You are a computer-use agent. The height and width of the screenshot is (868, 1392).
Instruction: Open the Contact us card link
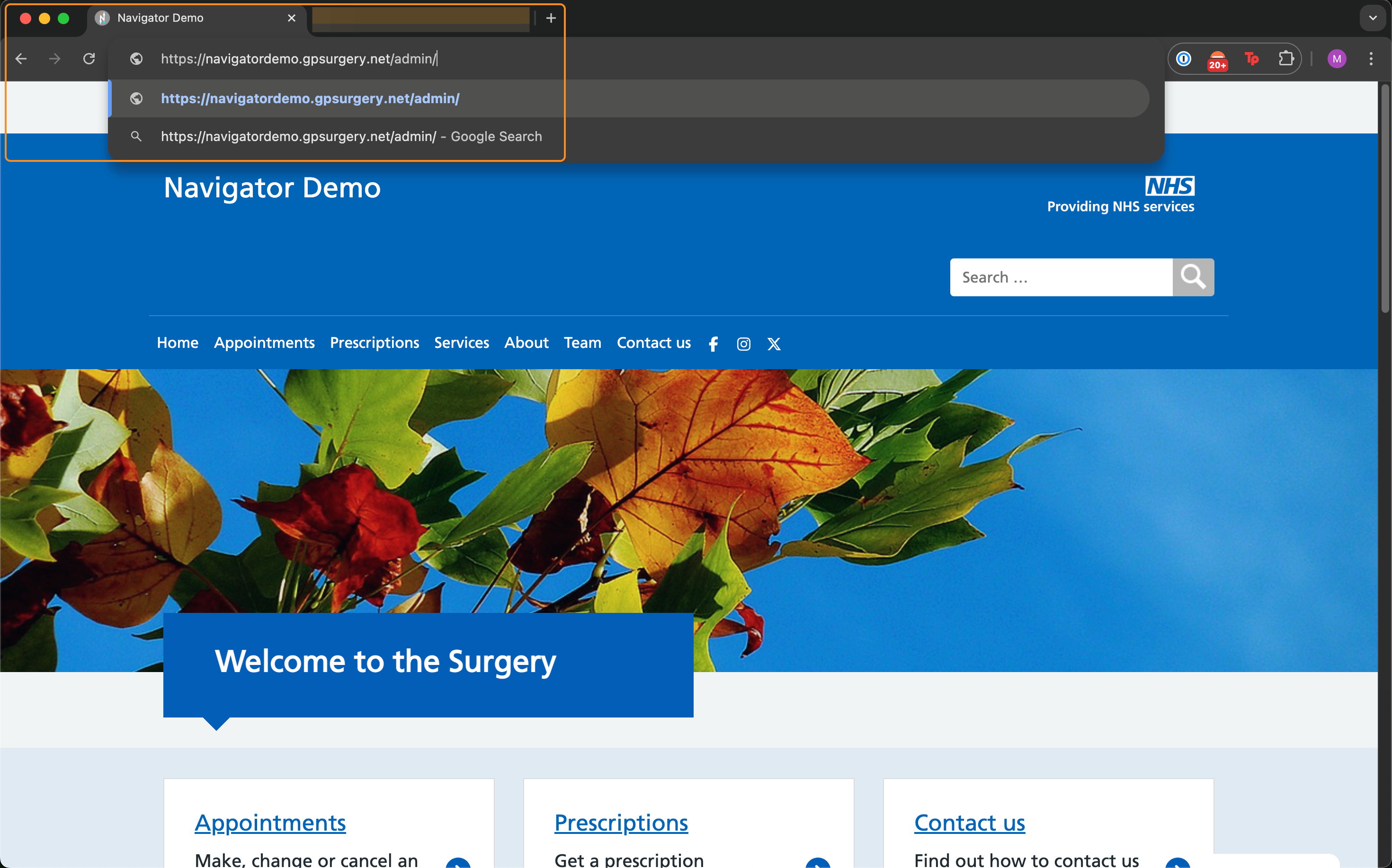pos(969,823)
